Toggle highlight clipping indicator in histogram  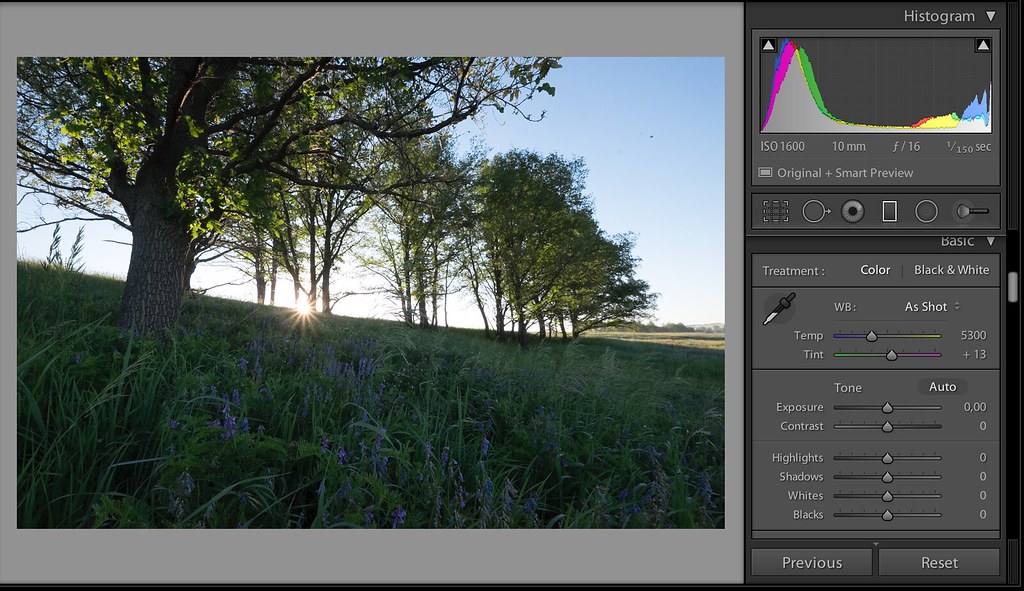[x=983, y=45]
